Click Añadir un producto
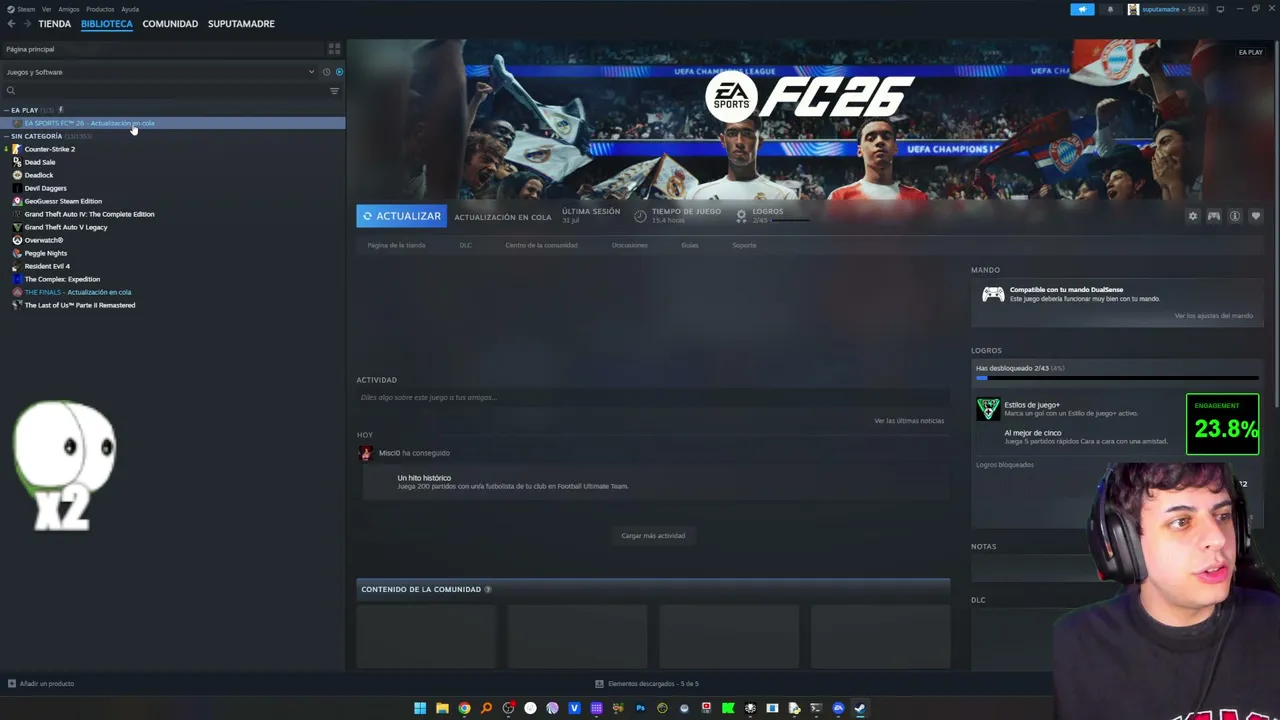1280x720 pixels. tap(41, 684)
